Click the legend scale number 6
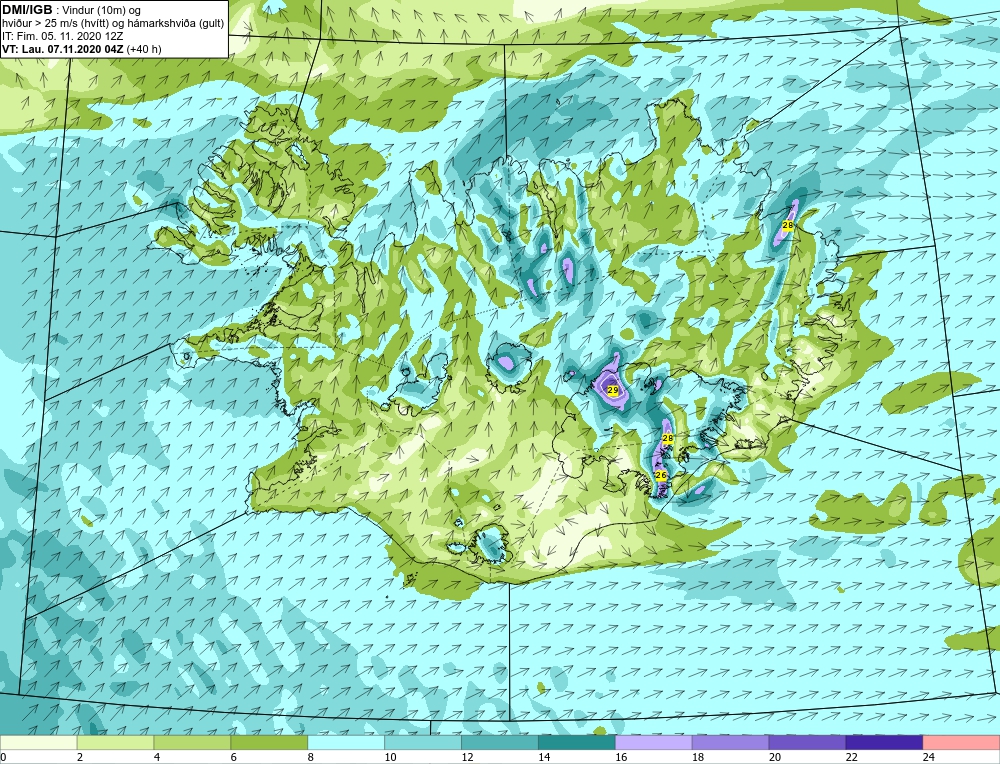Image resolution: width=1000 pixels, height=764 pixels. (234, 757)
